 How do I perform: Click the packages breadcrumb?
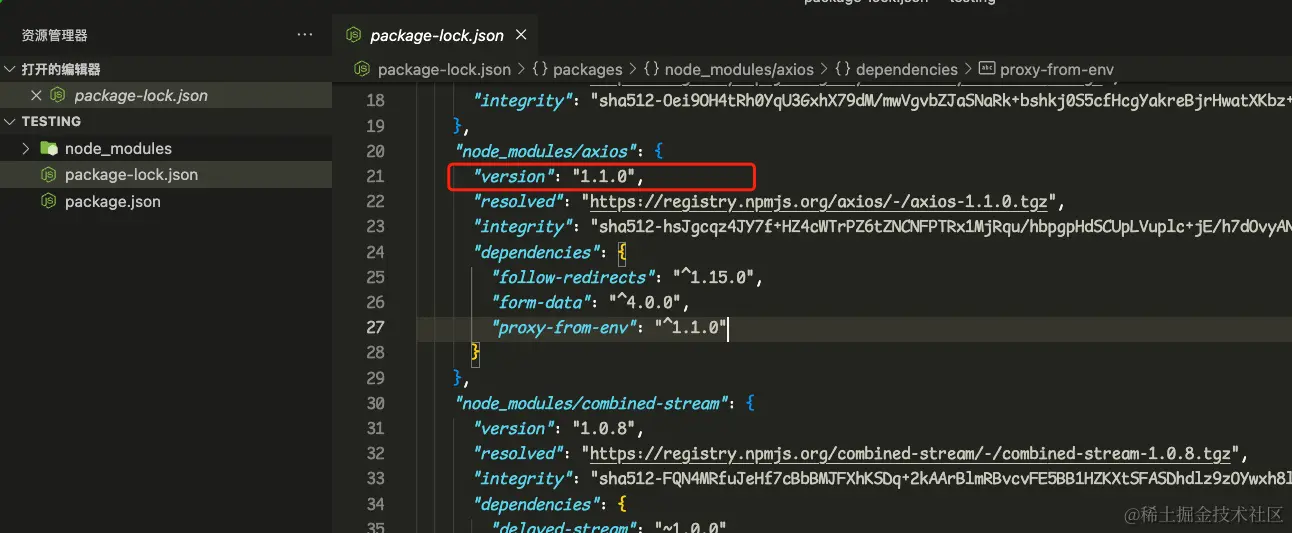coord(587,69)
